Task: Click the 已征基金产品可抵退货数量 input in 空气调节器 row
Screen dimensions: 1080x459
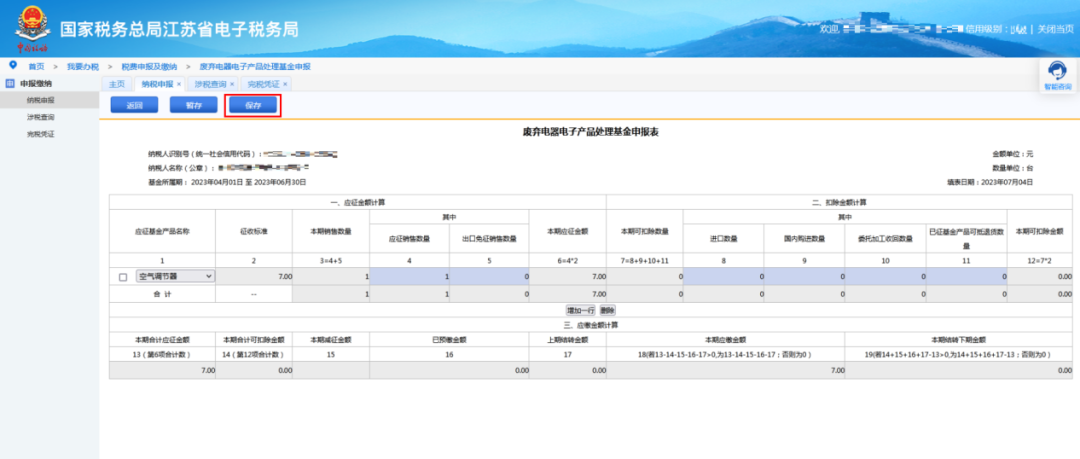Action: (966, 276)
